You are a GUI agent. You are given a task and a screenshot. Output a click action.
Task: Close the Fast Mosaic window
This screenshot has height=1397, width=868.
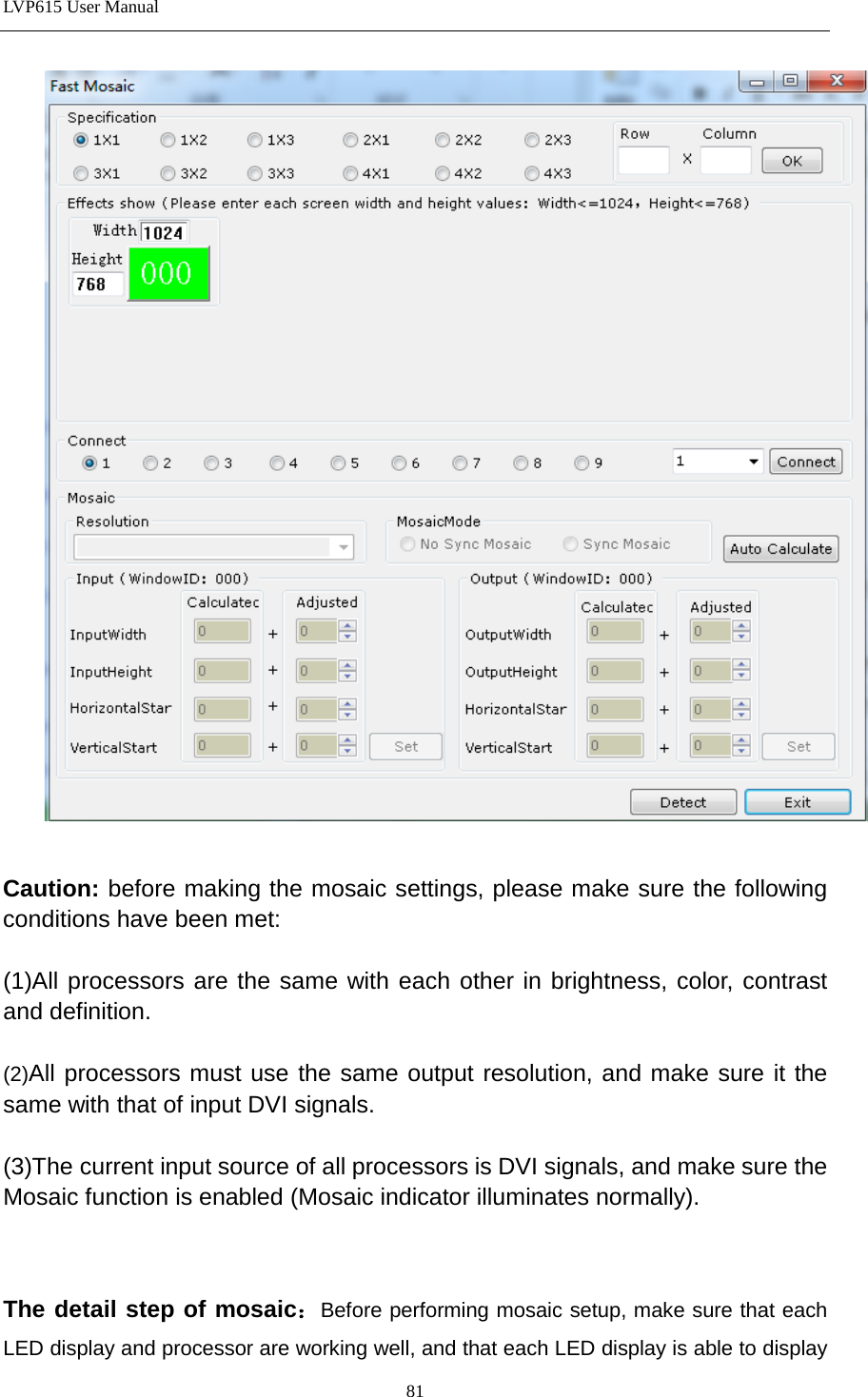(x=837, y=82)
